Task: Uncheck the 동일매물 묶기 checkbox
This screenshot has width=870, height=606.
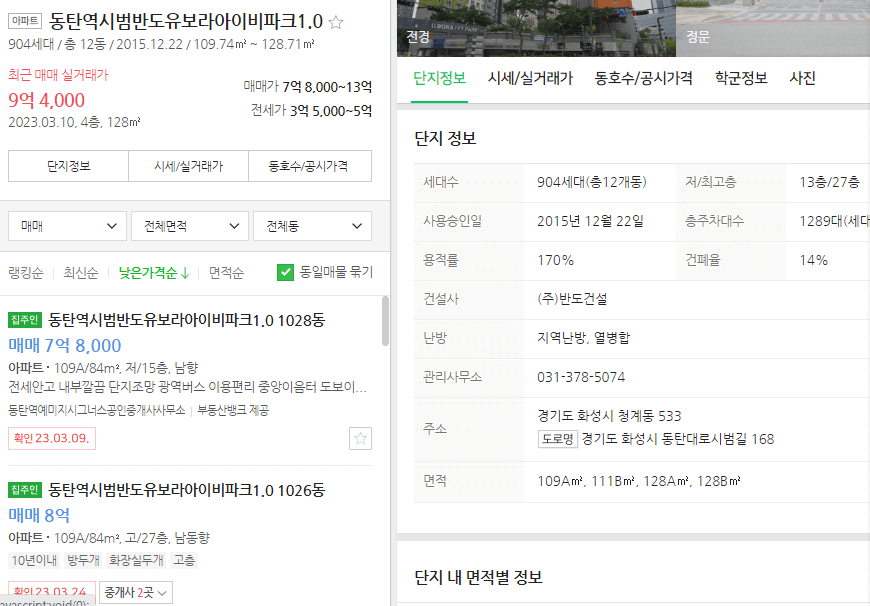Action: click(x=285, y=269)
